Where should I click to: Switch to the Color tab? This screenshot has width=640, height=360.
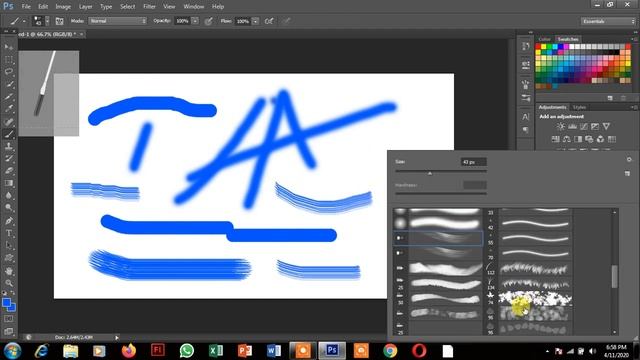544,39
